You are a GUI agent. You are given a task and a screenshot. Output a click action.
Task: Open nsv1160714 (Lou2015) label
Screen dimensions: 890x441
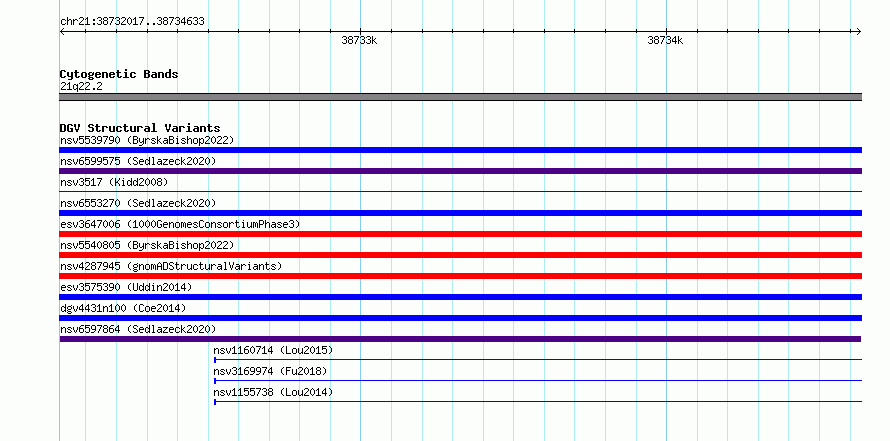[x=273, y=350]
